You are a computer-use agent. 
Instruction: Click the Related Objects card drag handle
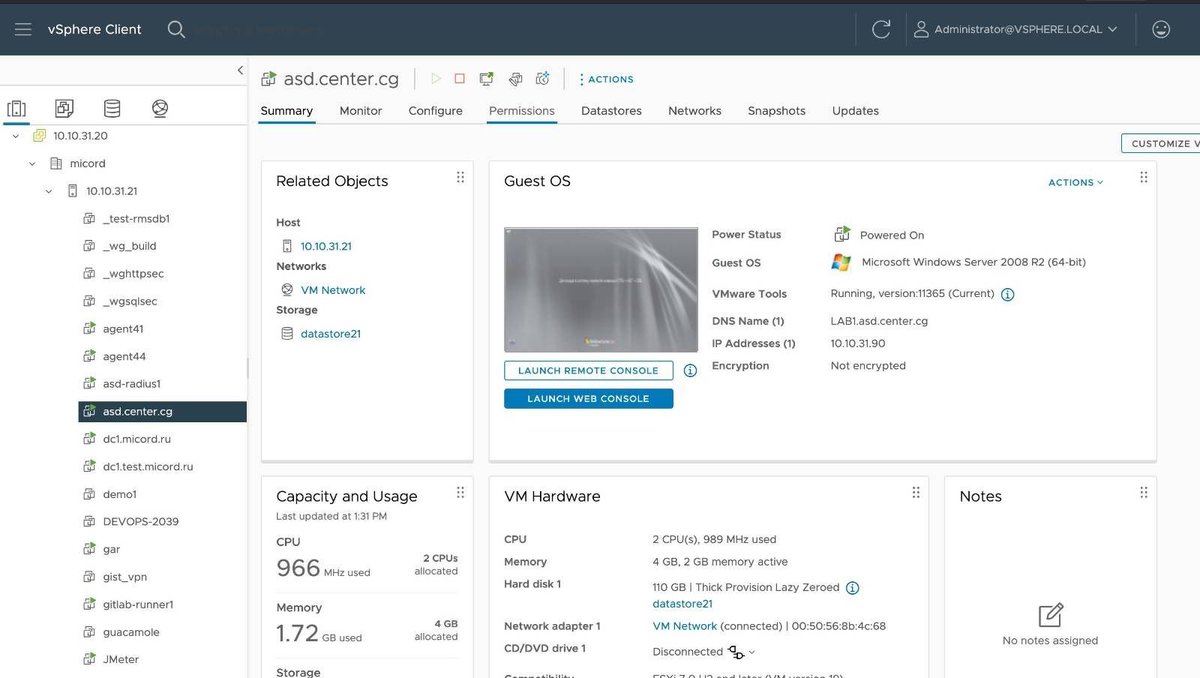coord(460,177)
